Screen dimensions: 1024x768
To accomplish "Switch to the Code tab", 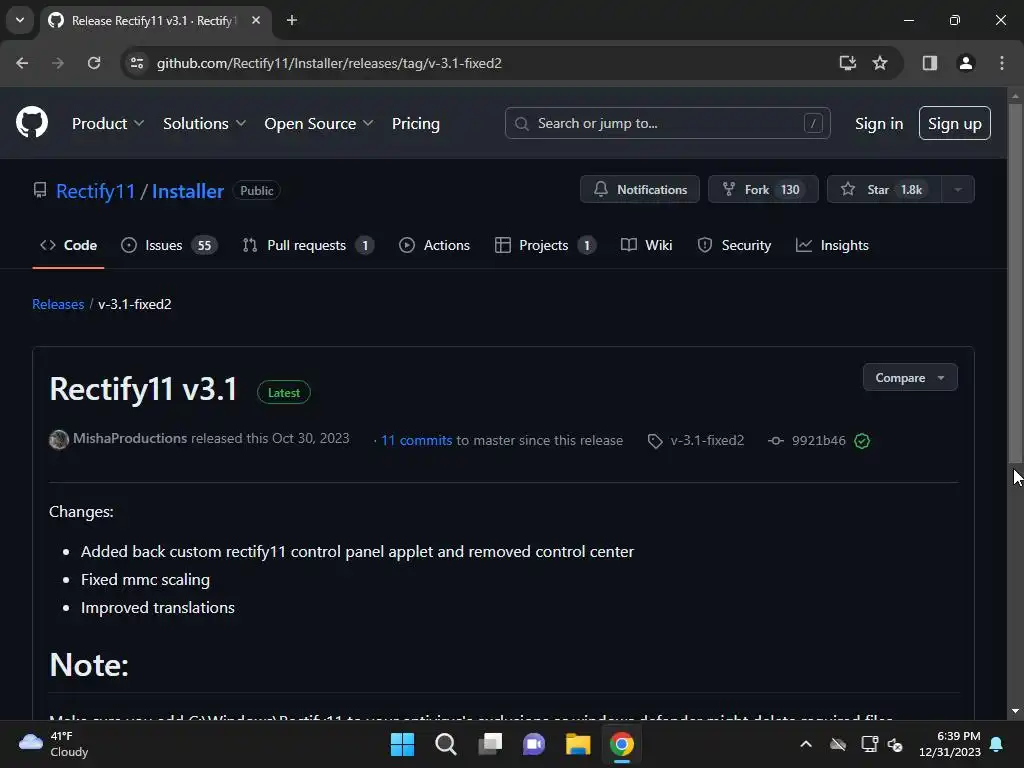I will point(69,246).
